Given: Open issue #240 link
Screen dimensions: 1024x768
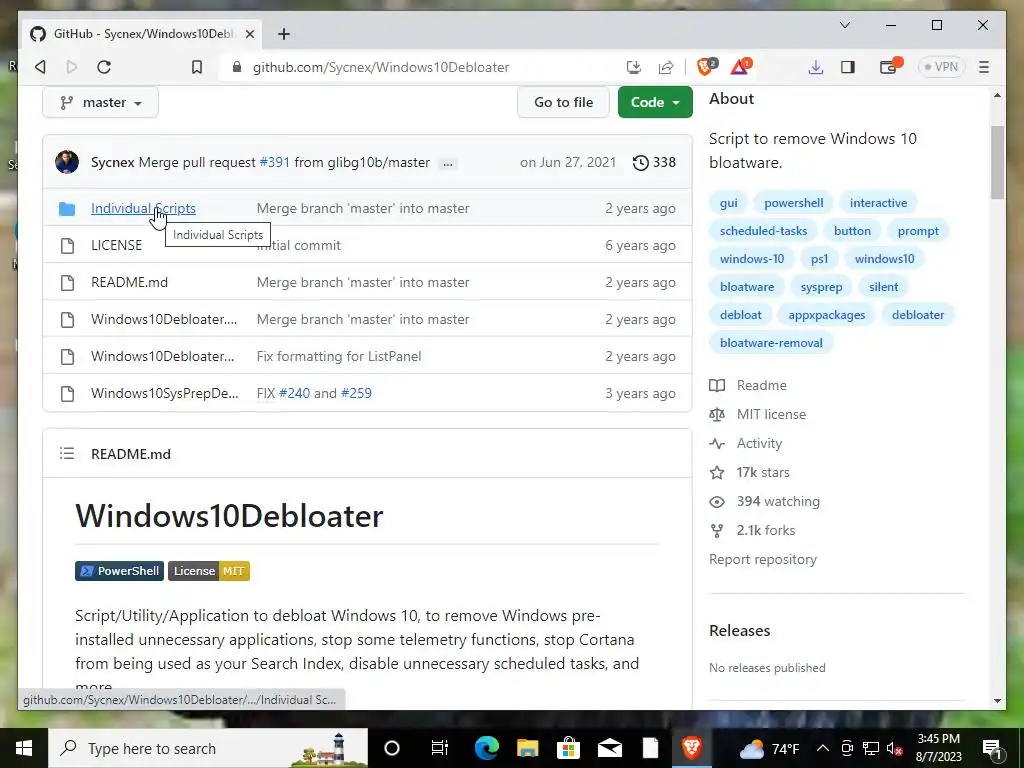Looking at the screenshot, I should (x=295, y=393).
